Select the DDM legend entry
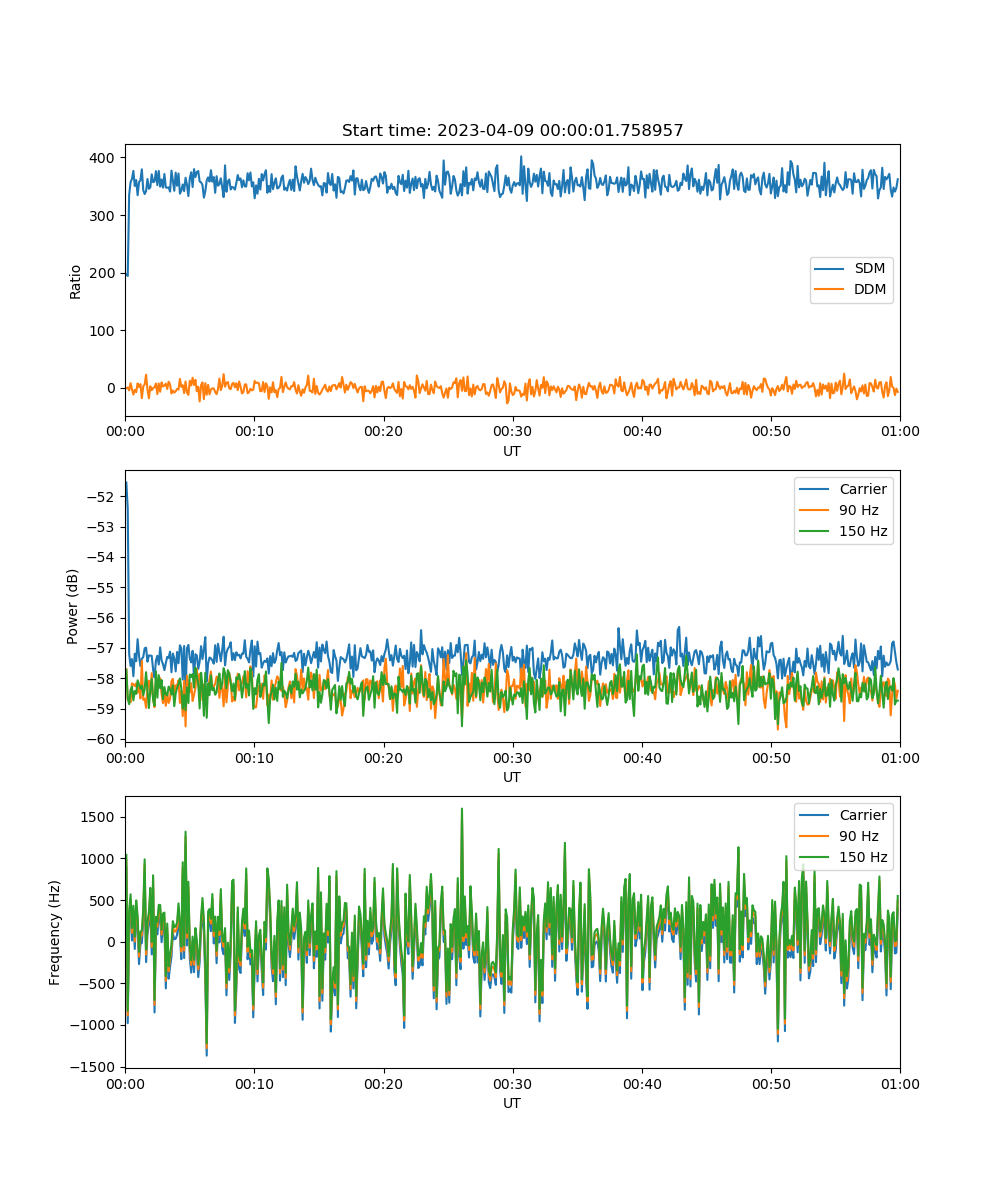This screenshot has width=1000, height=1200. (851, 290)
